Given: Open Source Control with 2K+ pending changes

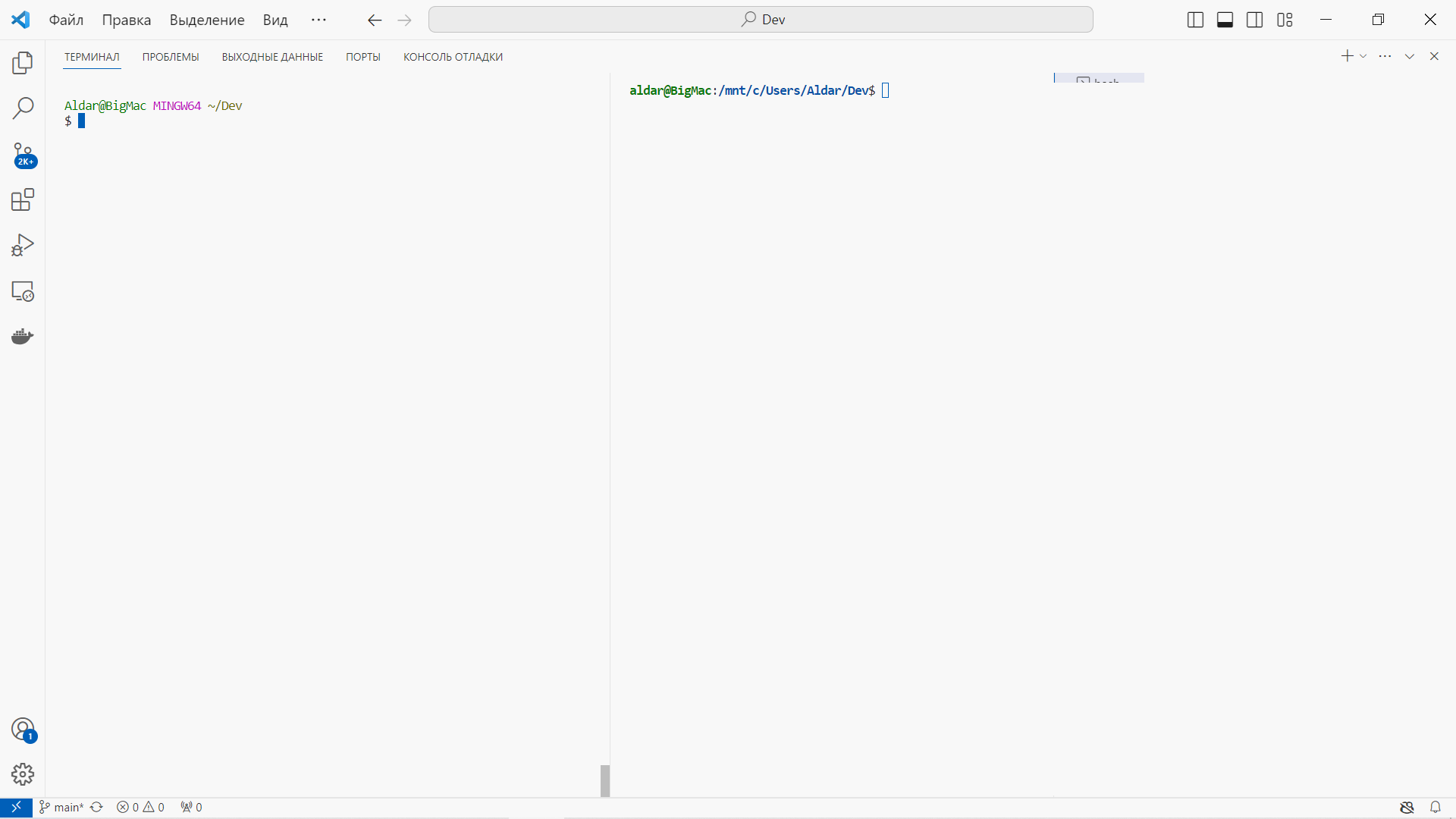Looking at the screenshot, I should [23, 154].
